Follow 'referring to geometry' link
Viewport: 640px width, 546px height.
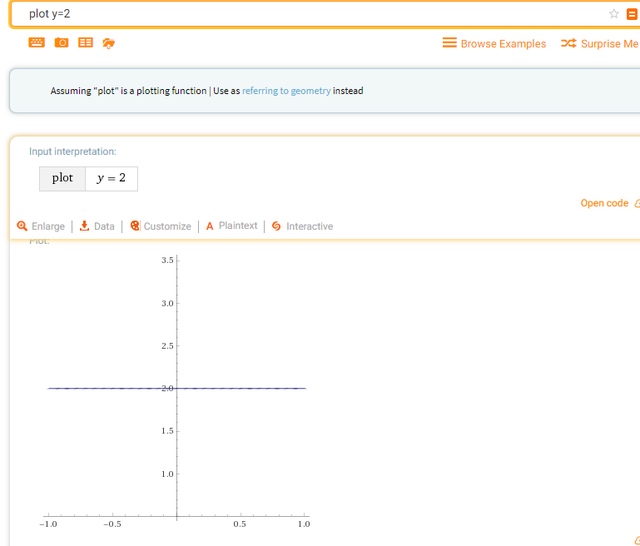(x=286, y=91)
